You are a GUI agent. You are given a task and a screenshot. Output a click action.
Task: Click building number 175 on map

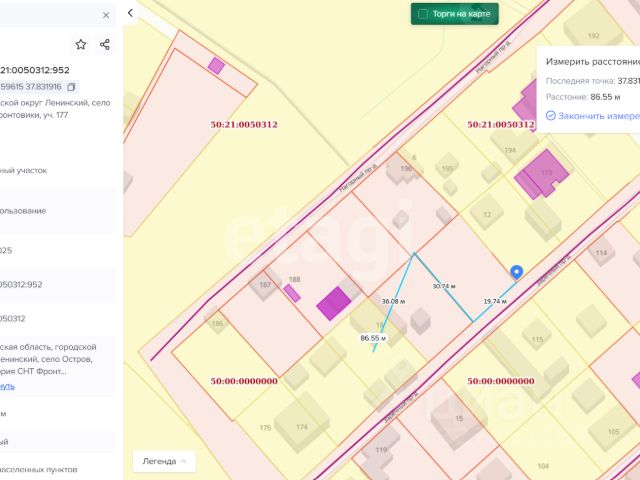[x=265, y=428]
